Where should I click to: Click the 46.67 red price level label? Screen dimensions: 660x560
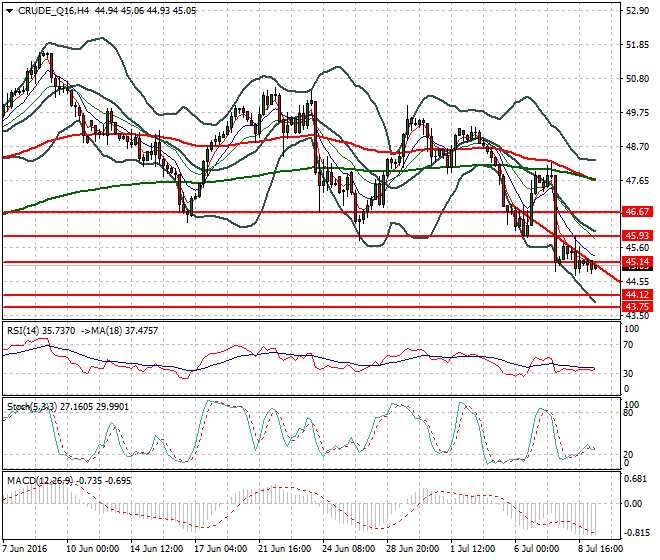(637, 212)
